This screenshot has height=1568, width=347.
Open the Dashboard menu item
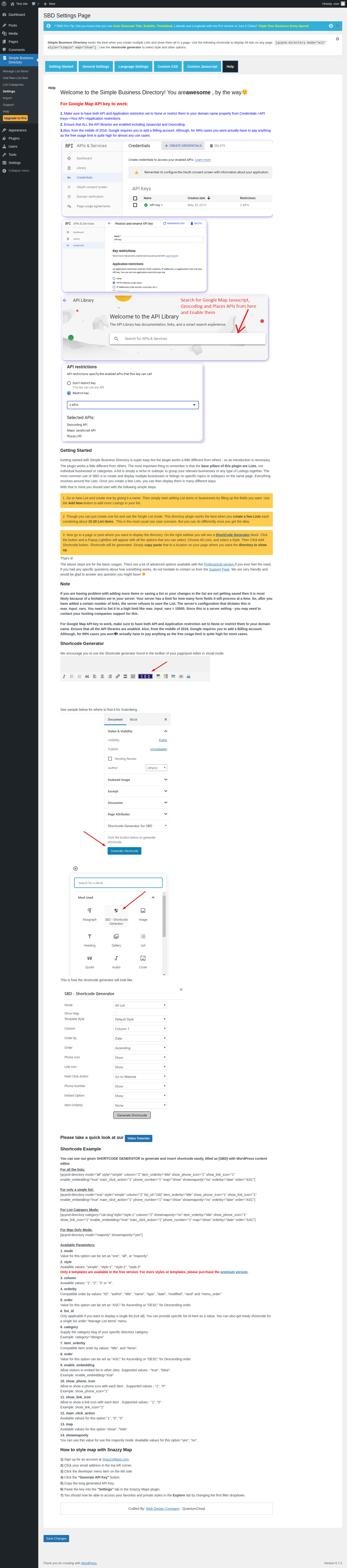click(17, 15)
